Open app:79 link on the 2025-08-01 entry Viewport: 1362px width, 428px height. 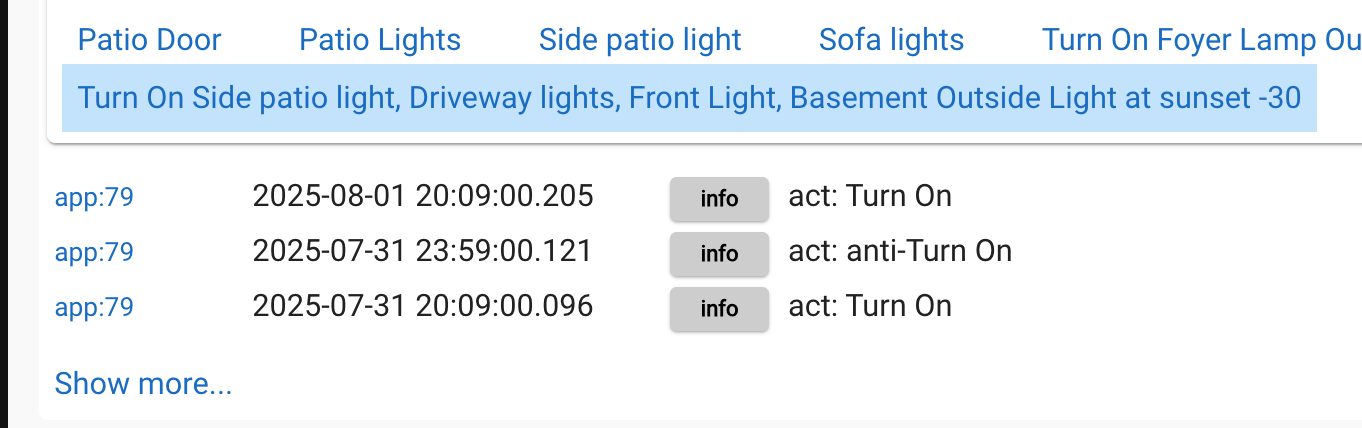(94, 197)
